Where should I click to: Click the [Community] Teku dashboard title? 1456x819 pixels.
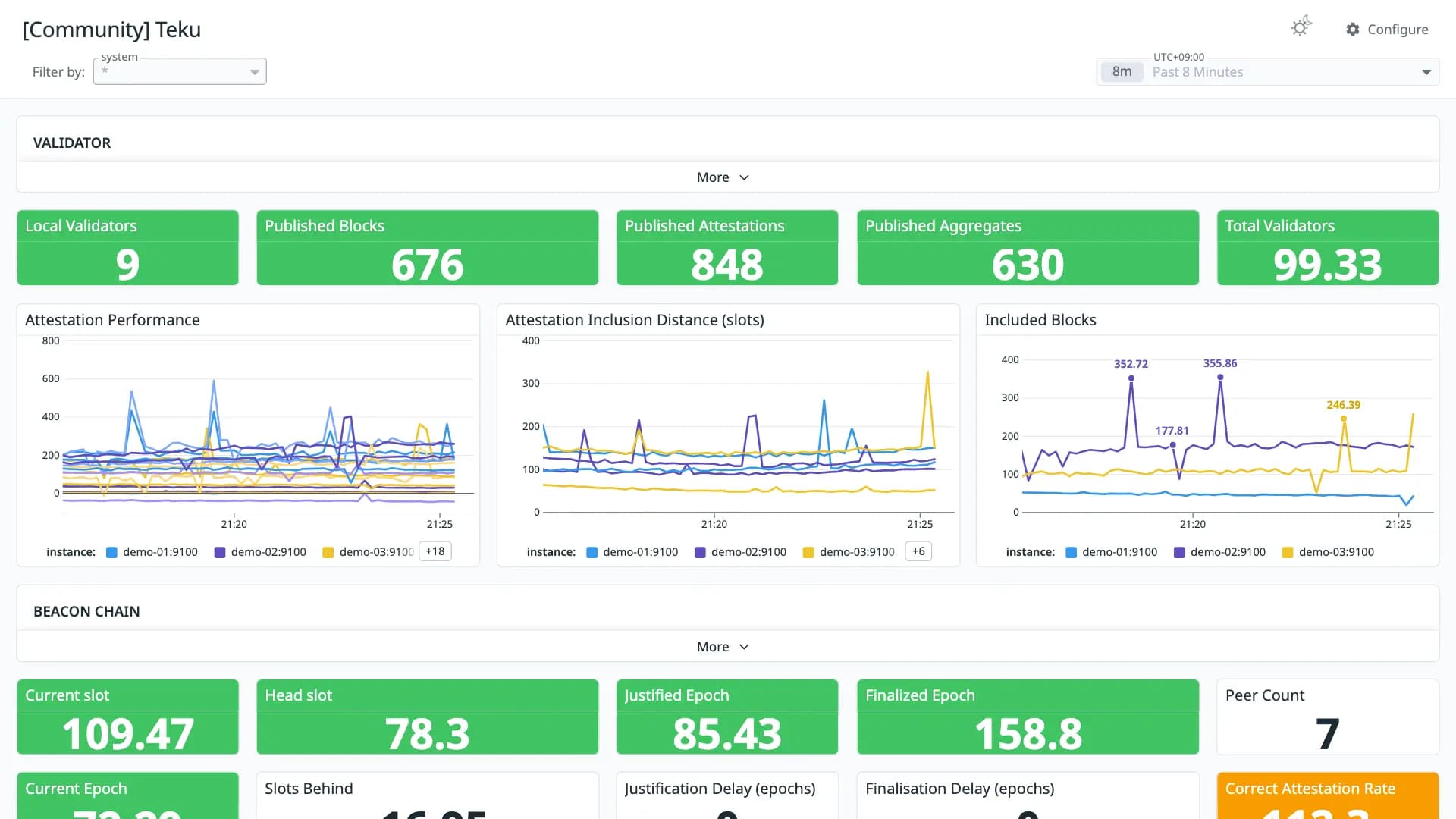(x=111, y=30)
